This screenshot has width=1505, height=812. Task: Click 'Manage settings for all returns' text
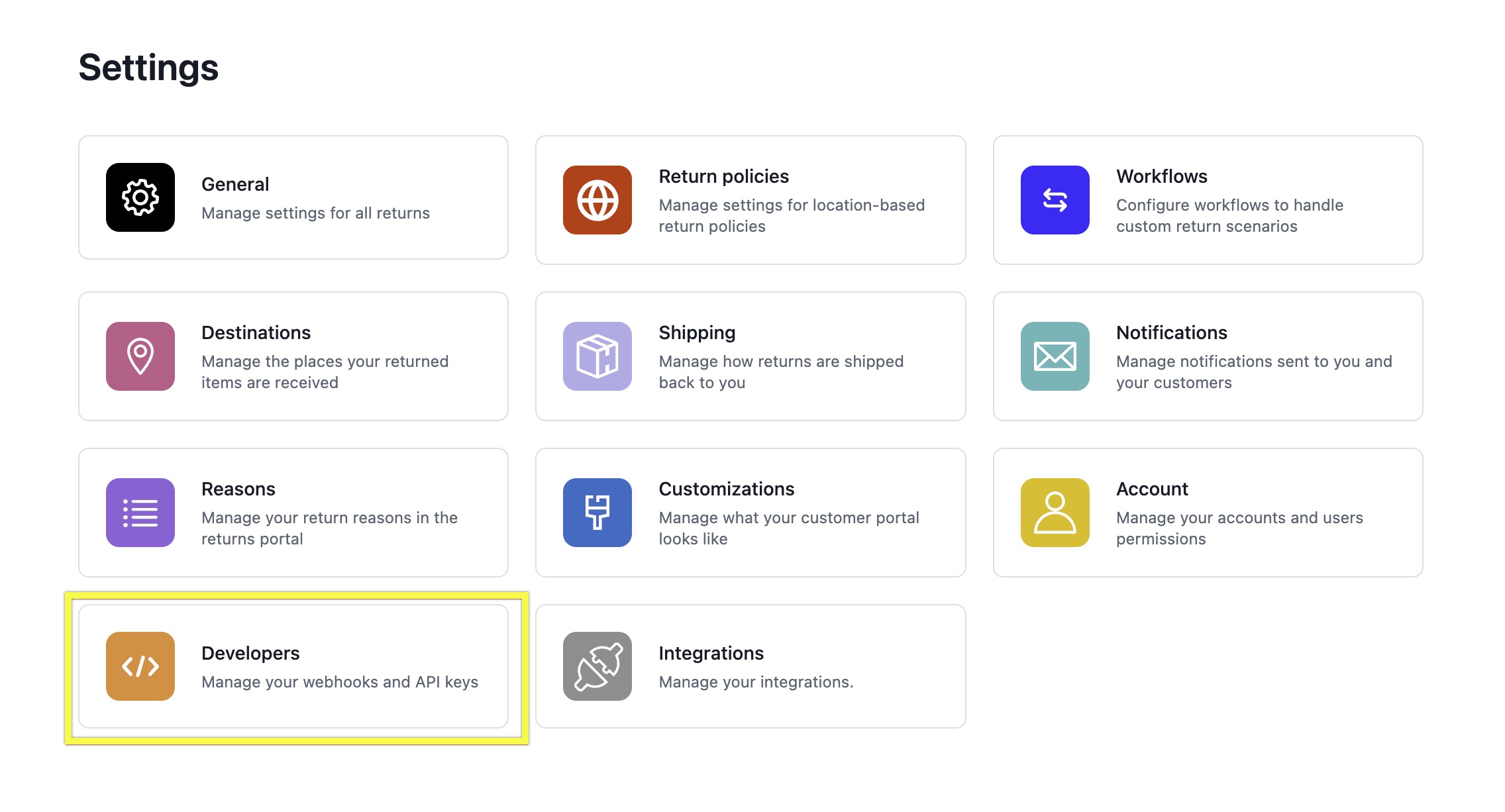click(x=316, y=213)
